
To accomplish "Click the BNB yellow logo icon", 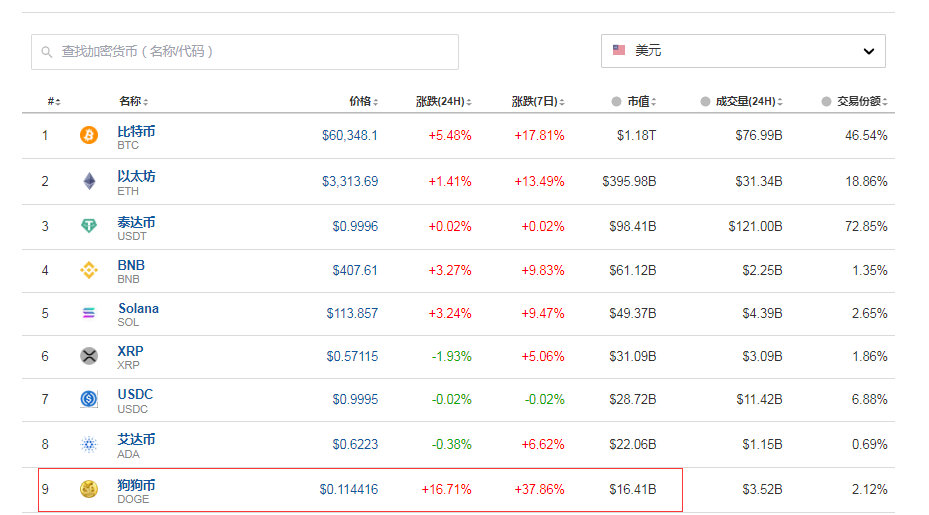I will (89, 270).
